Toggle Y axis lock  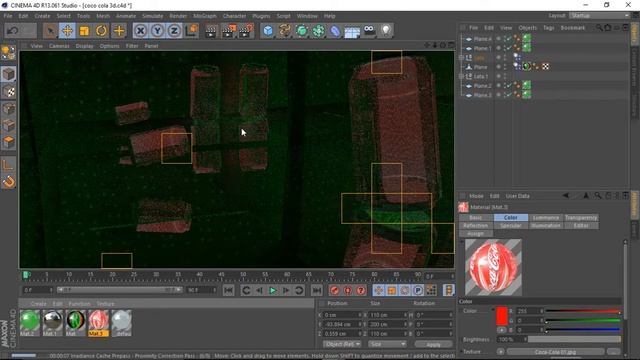point(158,31)
